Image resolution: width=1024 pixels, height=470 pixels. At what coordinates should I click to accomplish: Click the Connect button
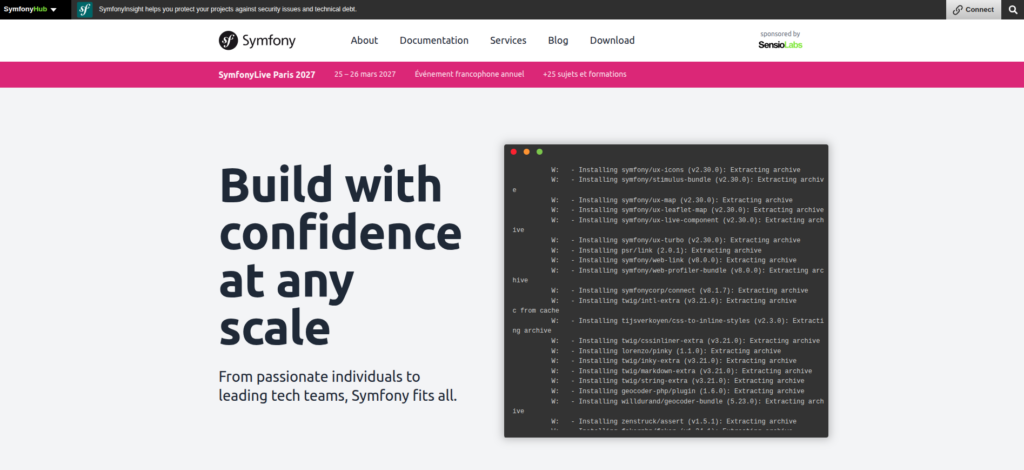coord(973,9)
